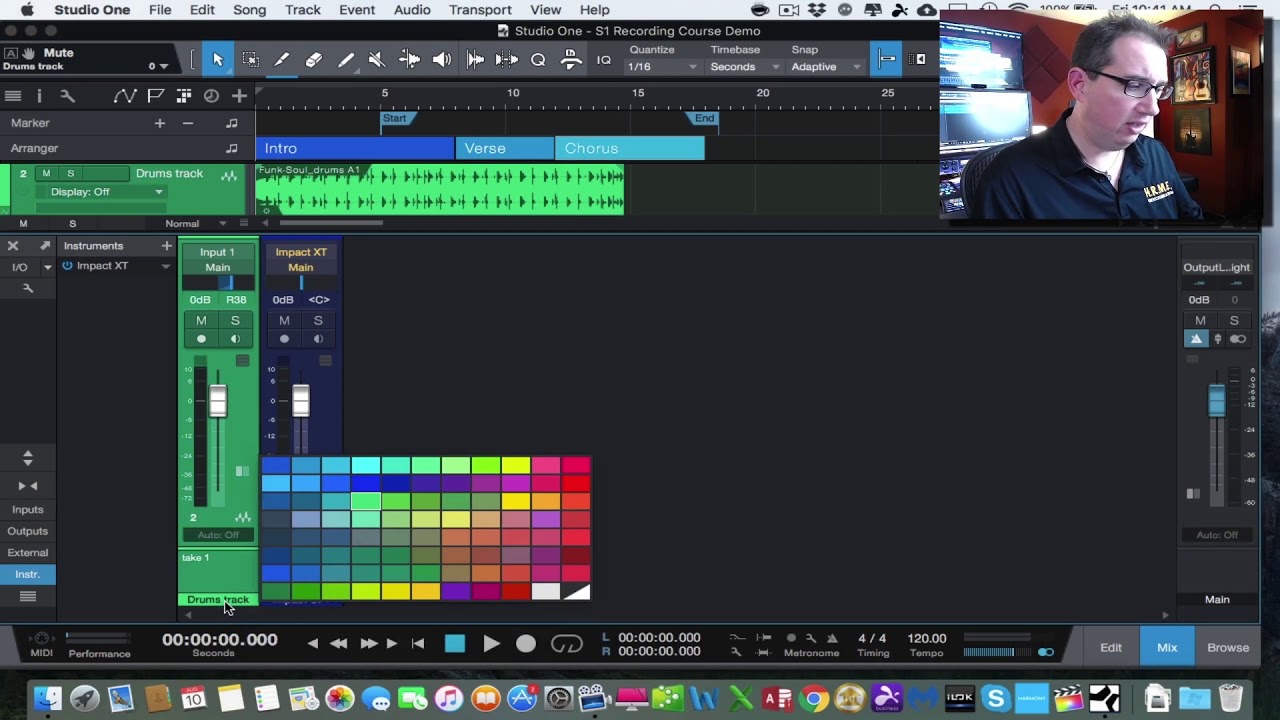Open the View menu
The image size is (1280, 720).
[545, 10]
